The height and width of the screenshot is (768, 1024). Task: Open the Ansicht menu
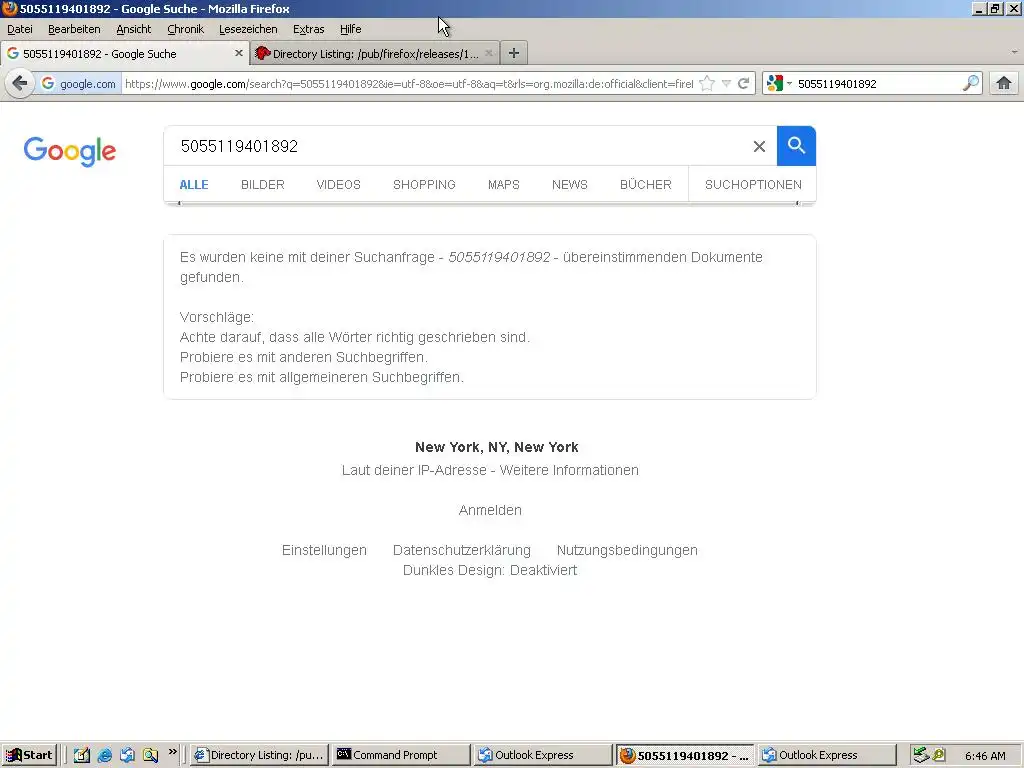click(x=133, y=29)
